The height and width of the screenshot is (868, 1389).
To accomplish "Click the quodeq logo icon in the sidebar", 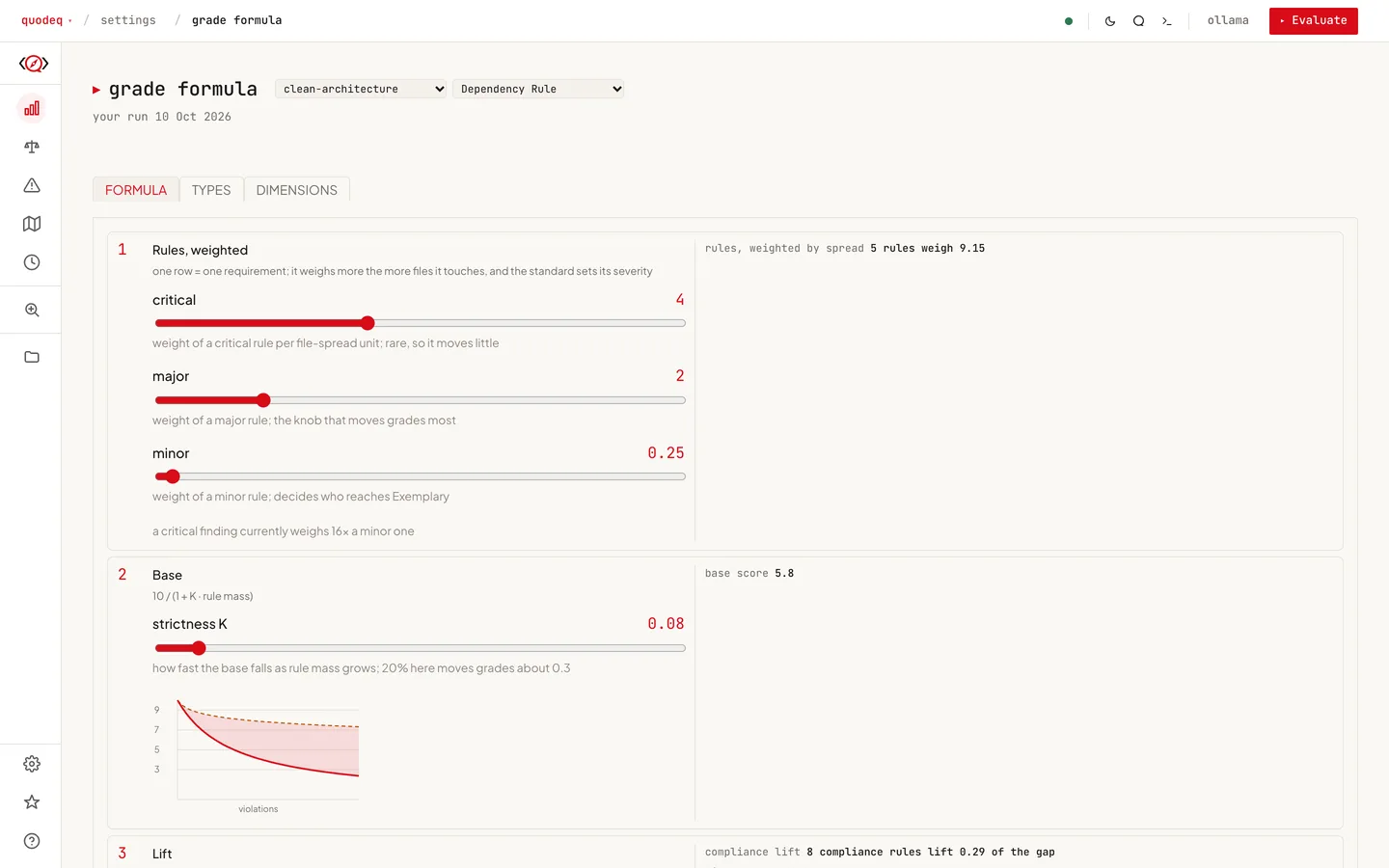I will tap(34, 64).
